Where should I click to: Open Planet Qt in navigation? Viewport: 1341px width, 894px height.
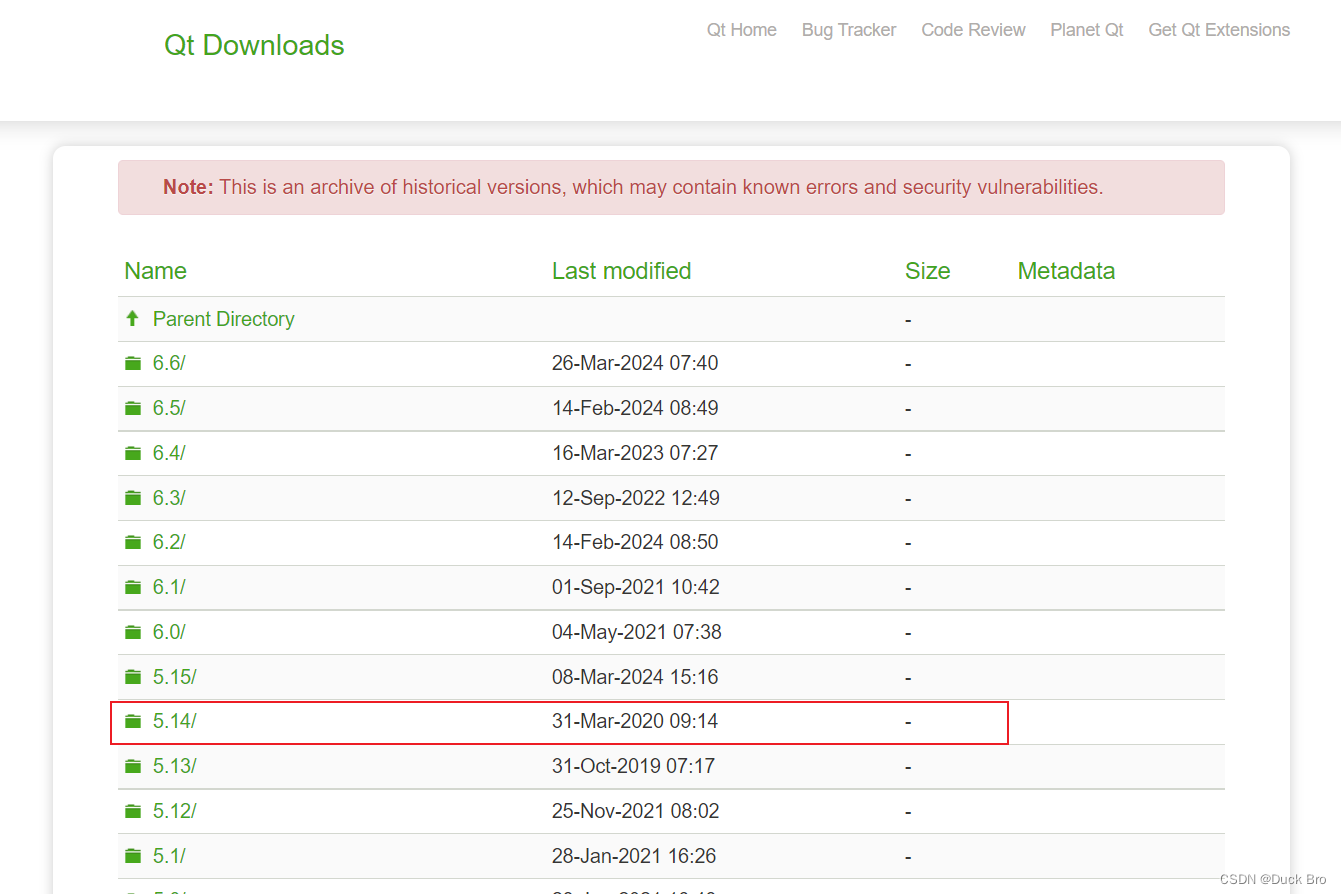[x=1087, y=30]
